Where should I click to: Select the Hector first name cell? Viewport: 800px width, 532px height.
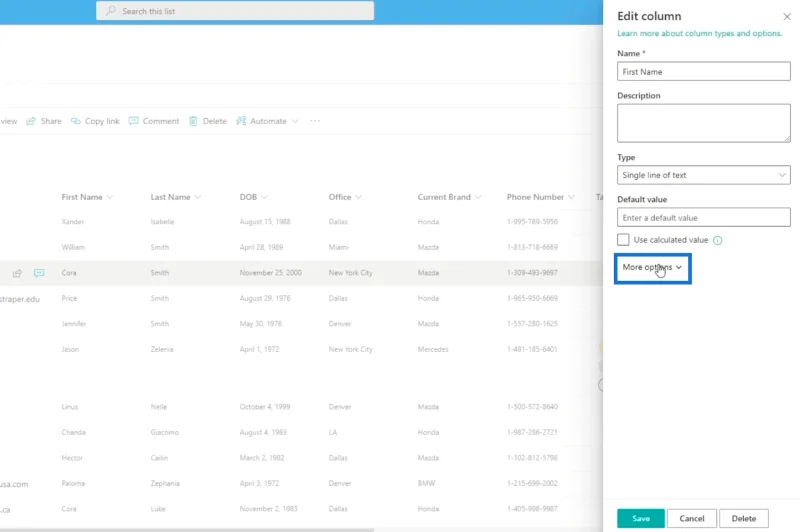[72, 458]
